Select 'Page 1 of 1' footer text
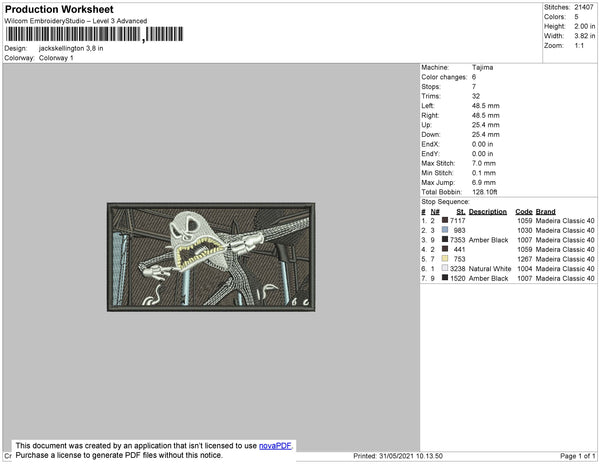The image size is (600, 464). pos(578,456)
